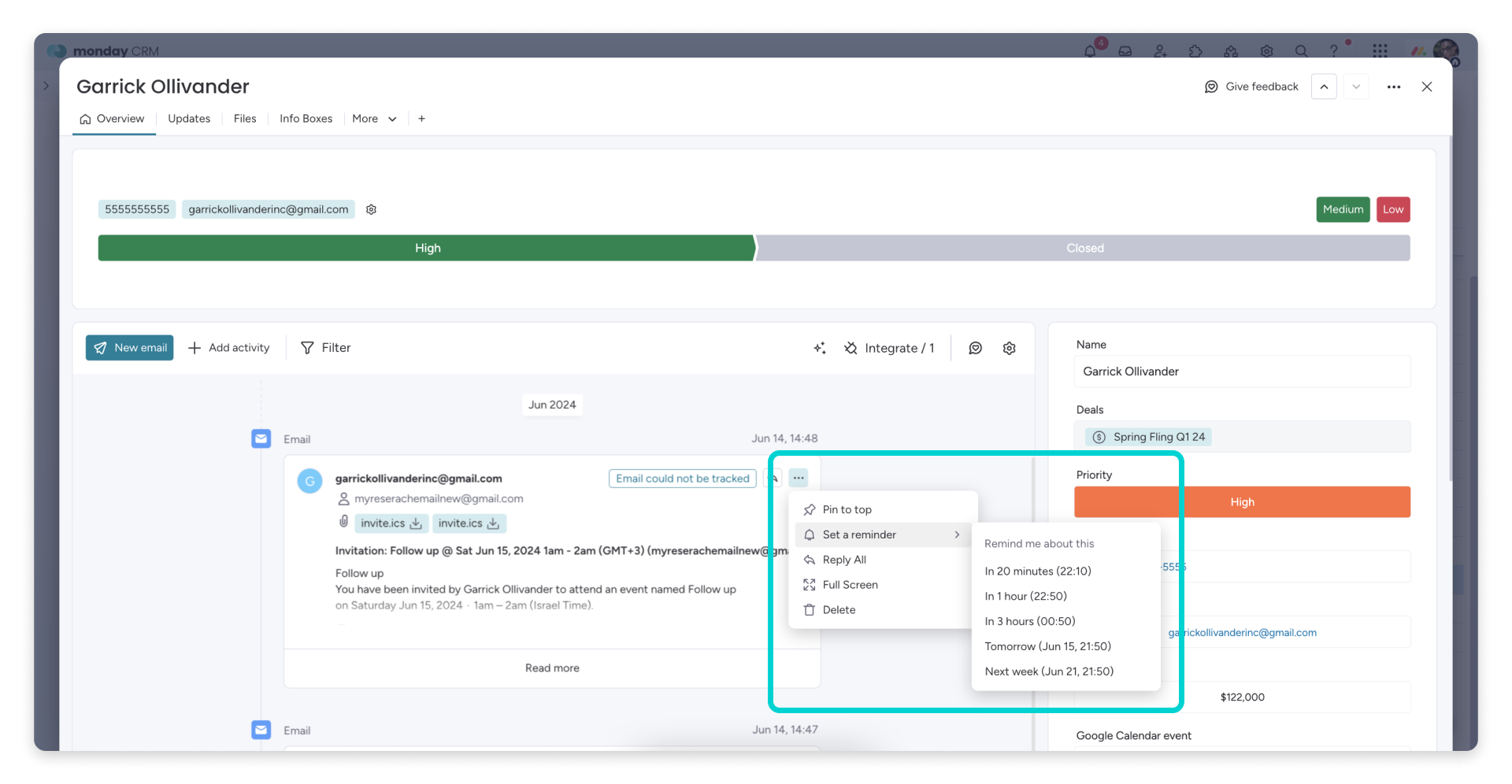Open the apps puzzle-piece icon
1512x784 pixels.
(1195, 51)
